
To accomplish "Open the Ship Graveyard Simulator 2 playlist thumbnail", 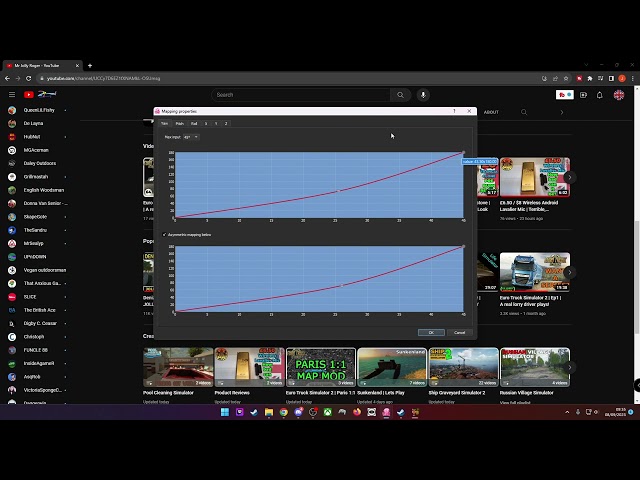I will (x=464, y=367).
